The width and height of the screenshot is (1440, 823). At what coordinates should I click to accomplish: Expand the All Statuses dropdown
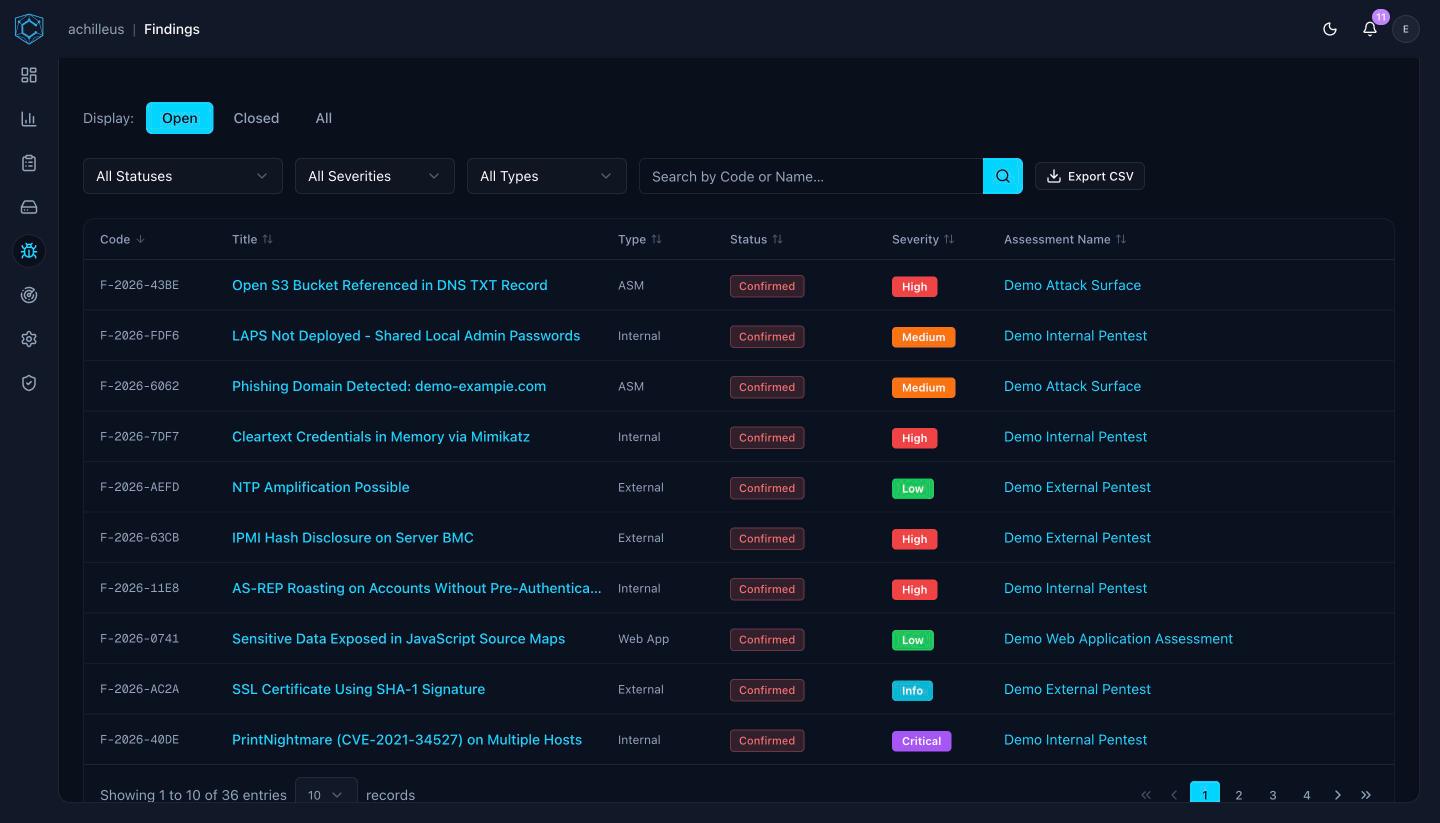pos(183,176)
